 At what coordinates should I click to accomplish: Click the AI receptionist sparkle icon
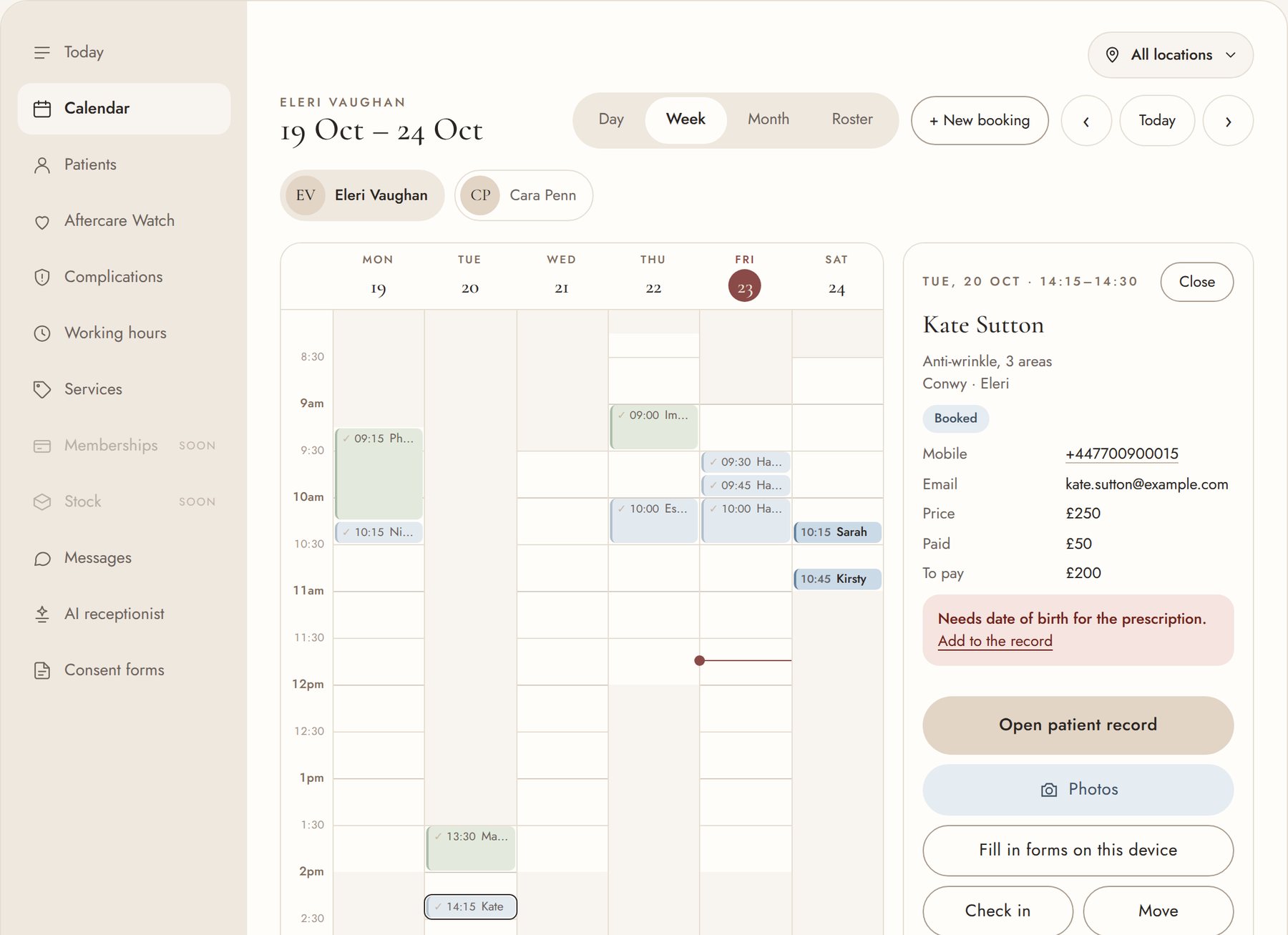coord(42,615)
